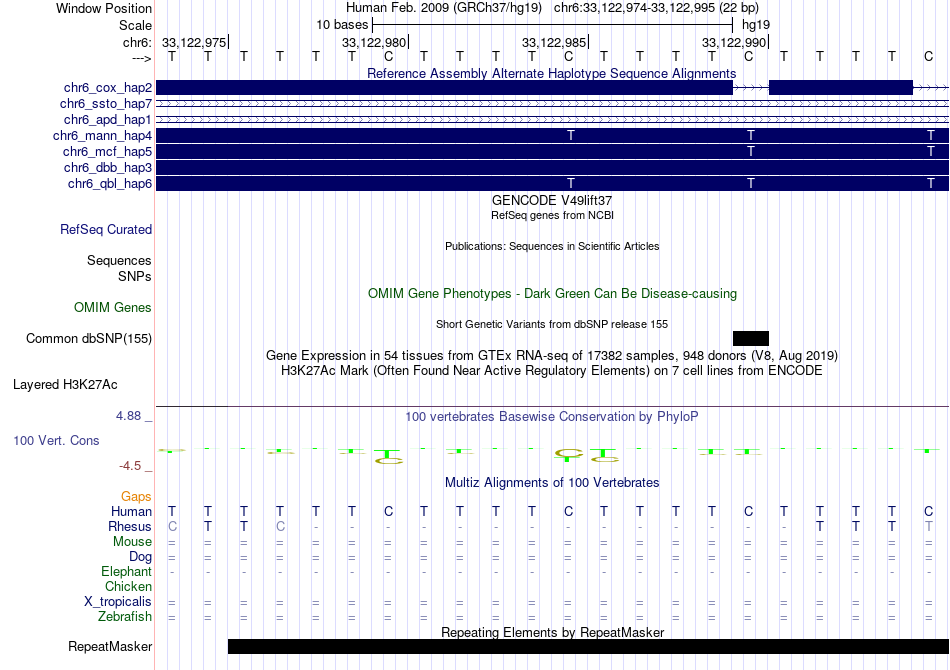Click the chr6_mann_hap4 label

pyautogui.click(x=102, y=135)
